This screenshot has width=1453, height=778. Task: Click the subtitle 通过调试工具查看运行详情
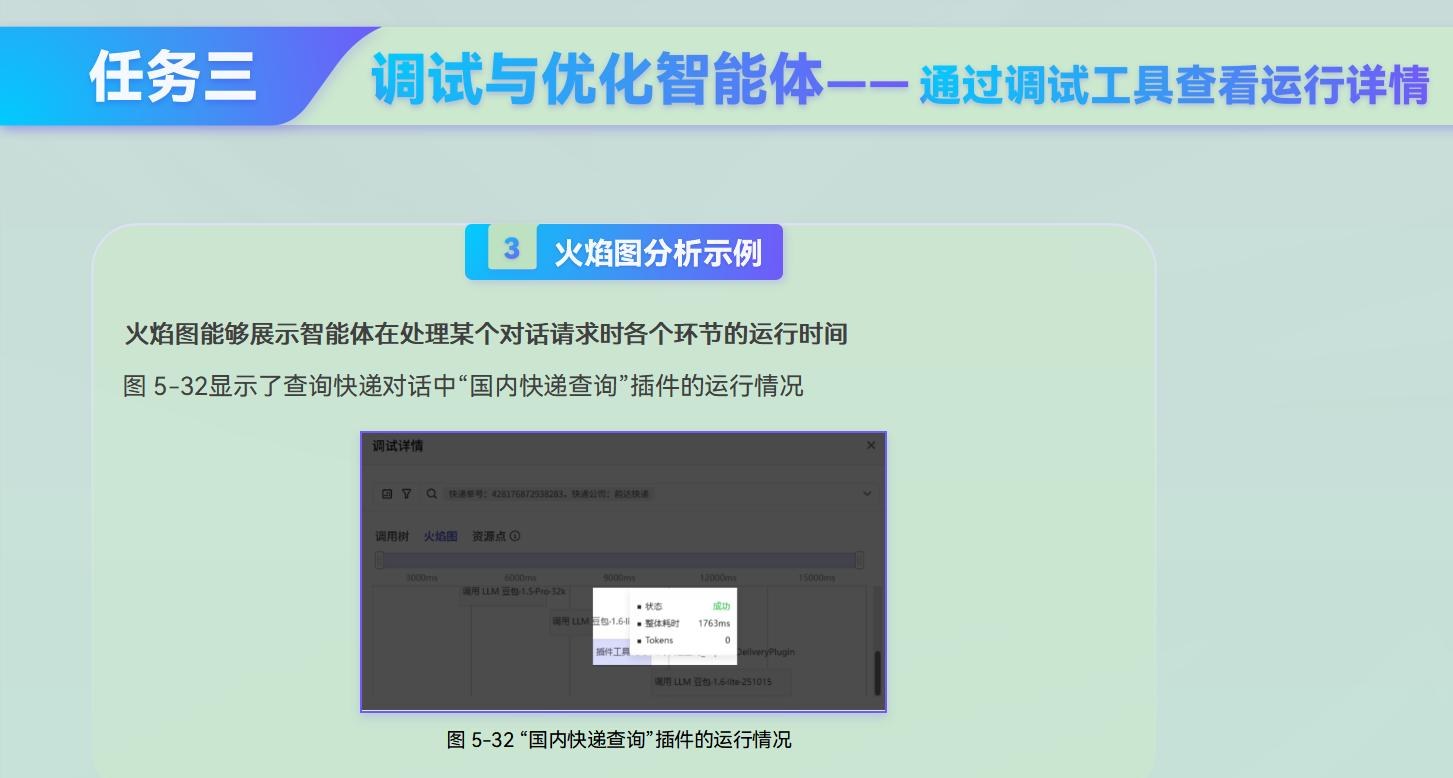coord(1174,86)
